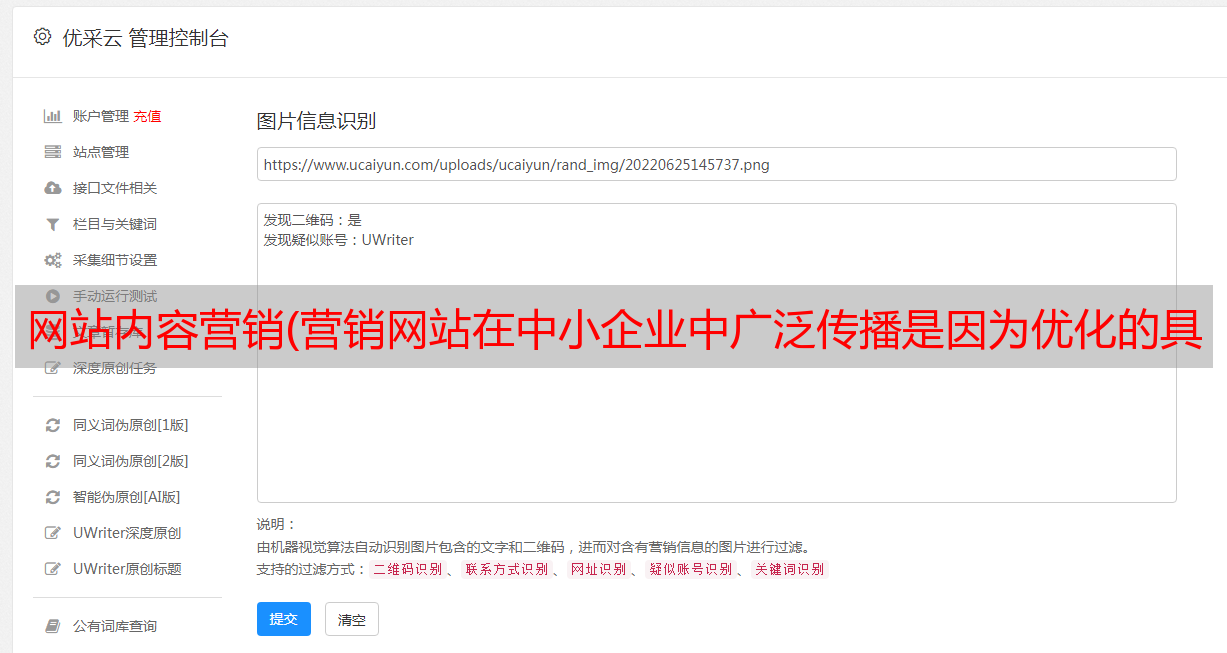
Task: Click the edit icon for UWriter深度原创
Action: point(53,533)
